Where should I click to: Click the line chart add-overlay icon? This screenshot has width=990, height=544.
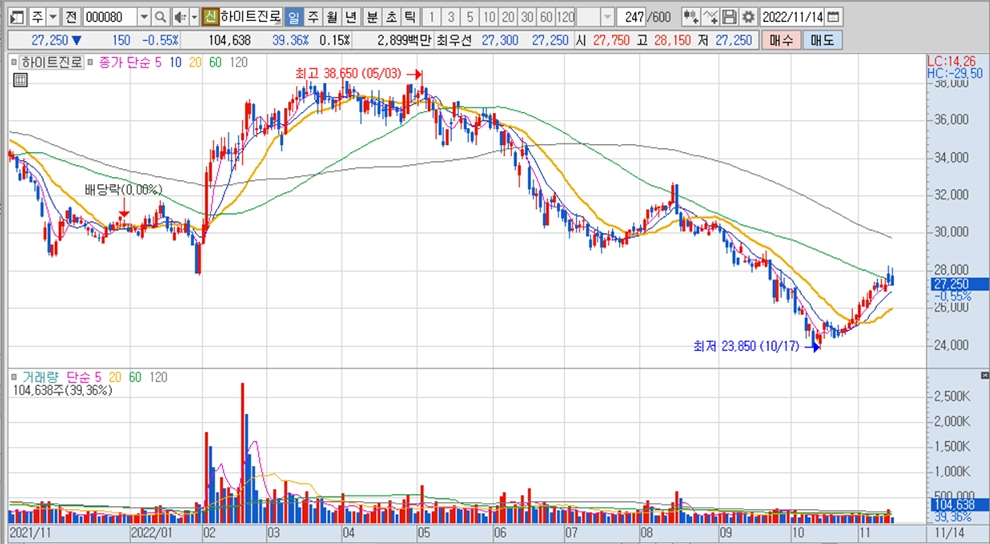(x=710, y=17)
